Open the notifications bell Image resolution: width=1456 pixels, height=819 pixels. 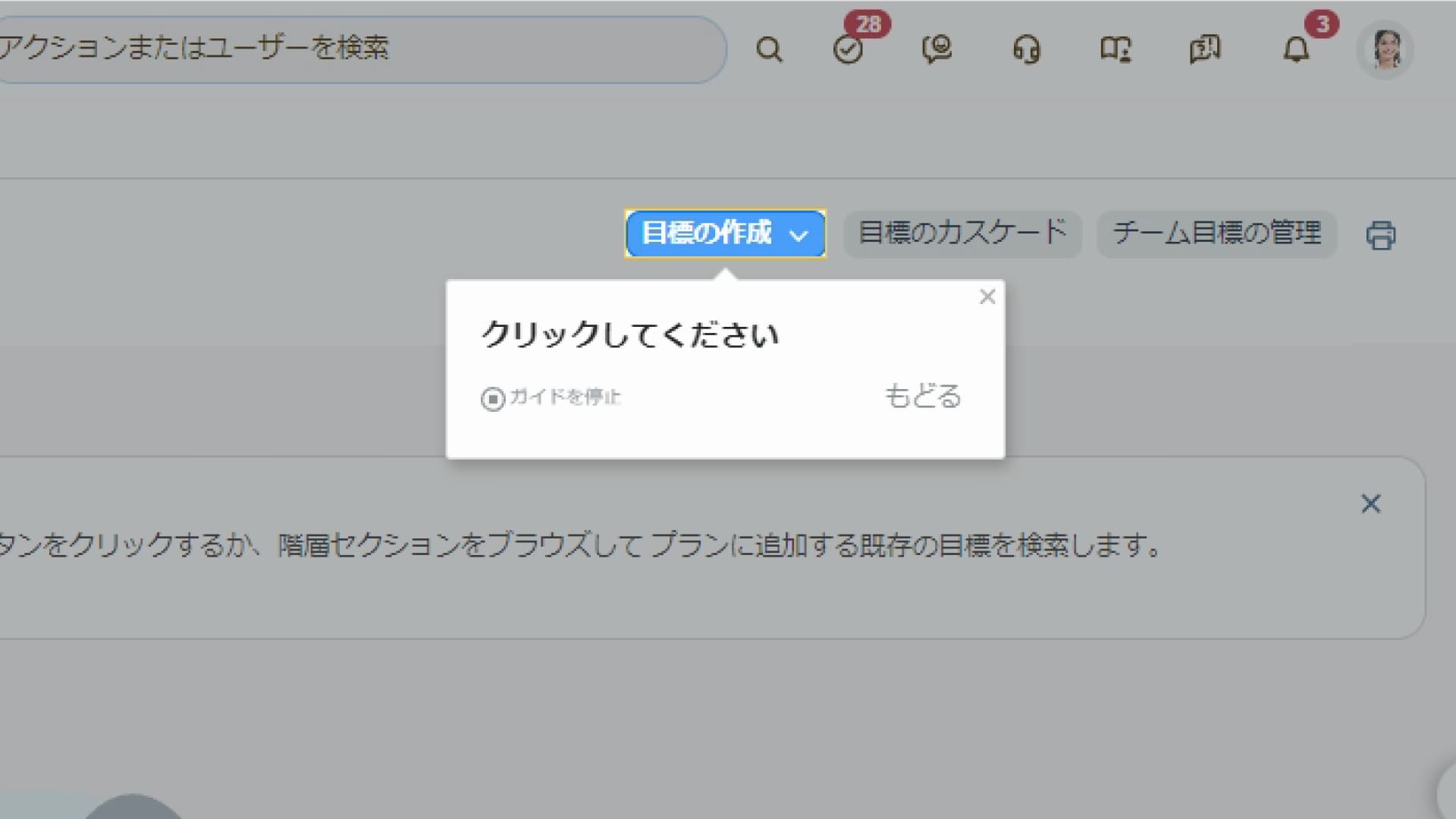[x=1296, y=50]
